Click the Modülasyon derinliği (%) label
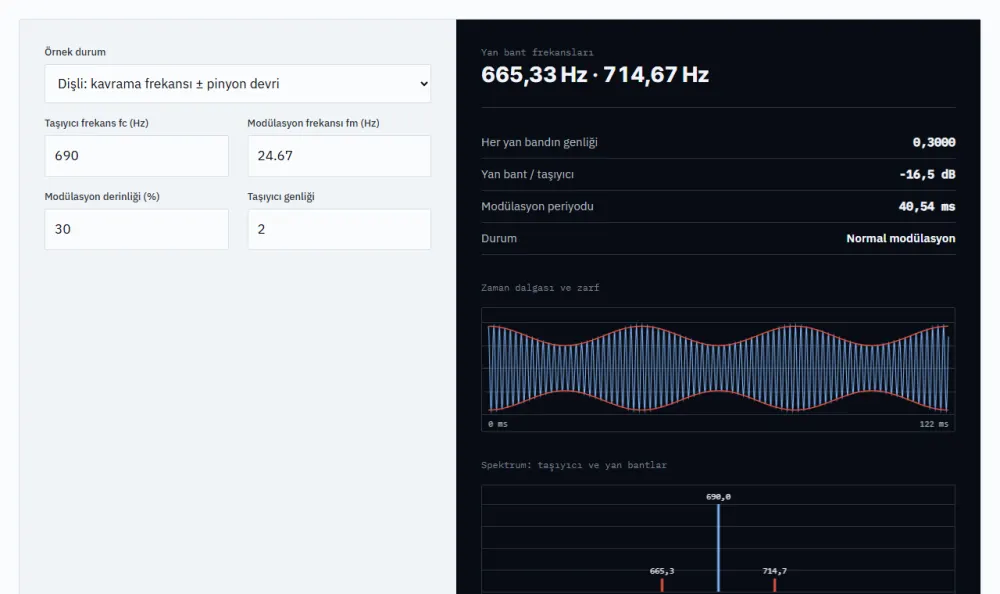Image resolution: width=1000 pixels, height=594 pixels. pyautogui.click(x=102, y=197)
